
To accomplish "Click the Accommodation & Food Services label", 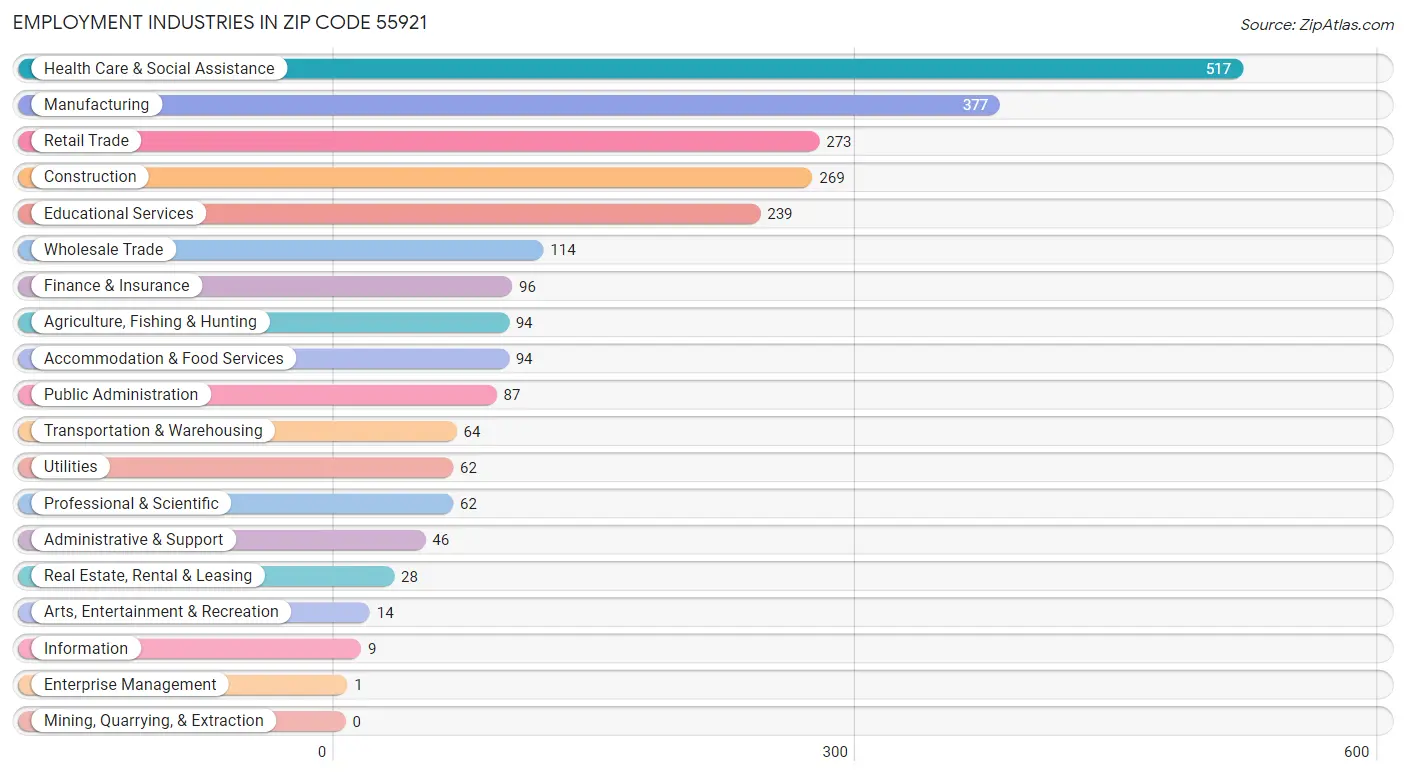I will (x=164, y=358).
